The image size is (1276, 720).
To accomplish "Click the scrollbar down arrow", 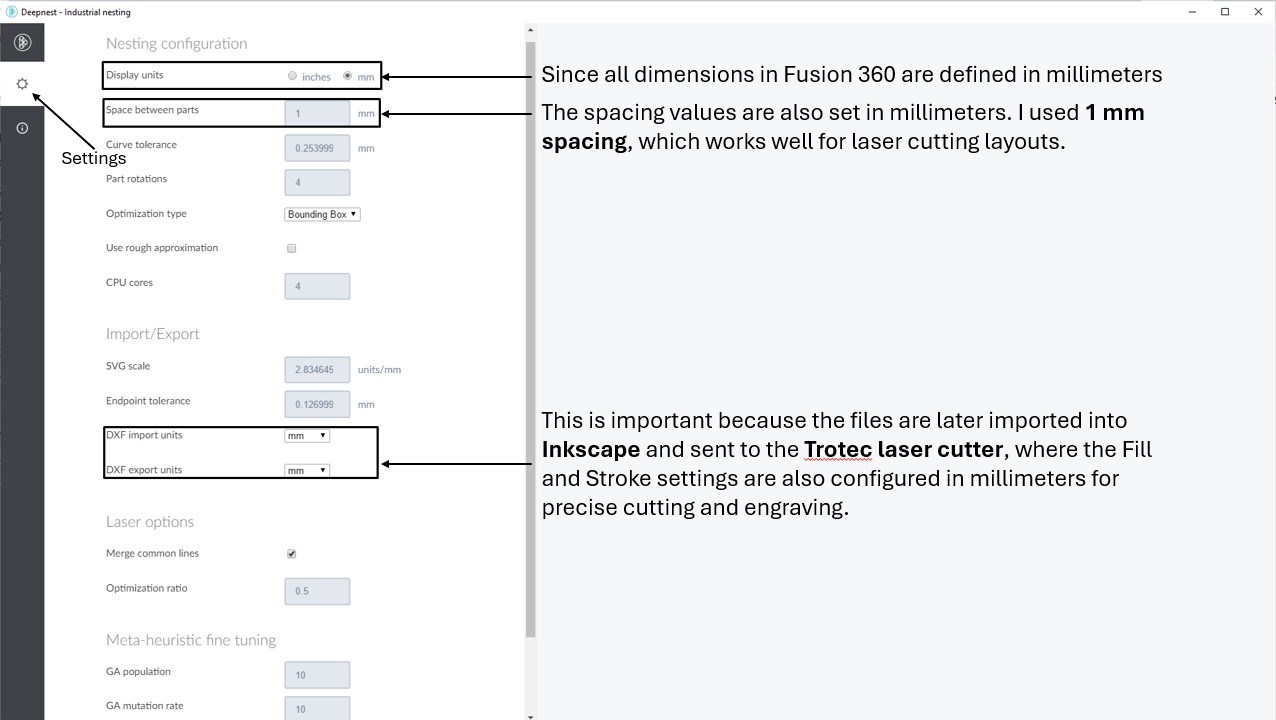I will (530, 714).
